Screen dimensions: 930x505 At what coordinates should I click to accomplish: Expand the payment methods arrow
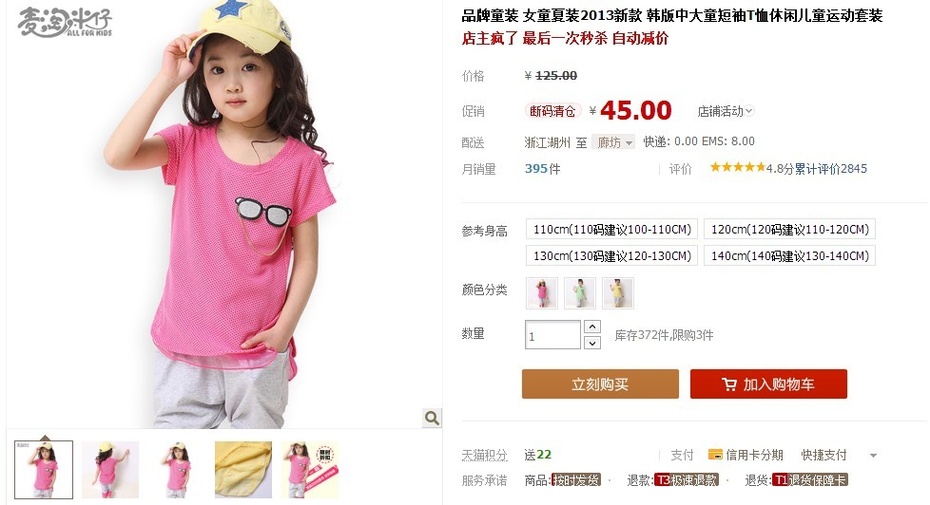[x=873, y=456]
